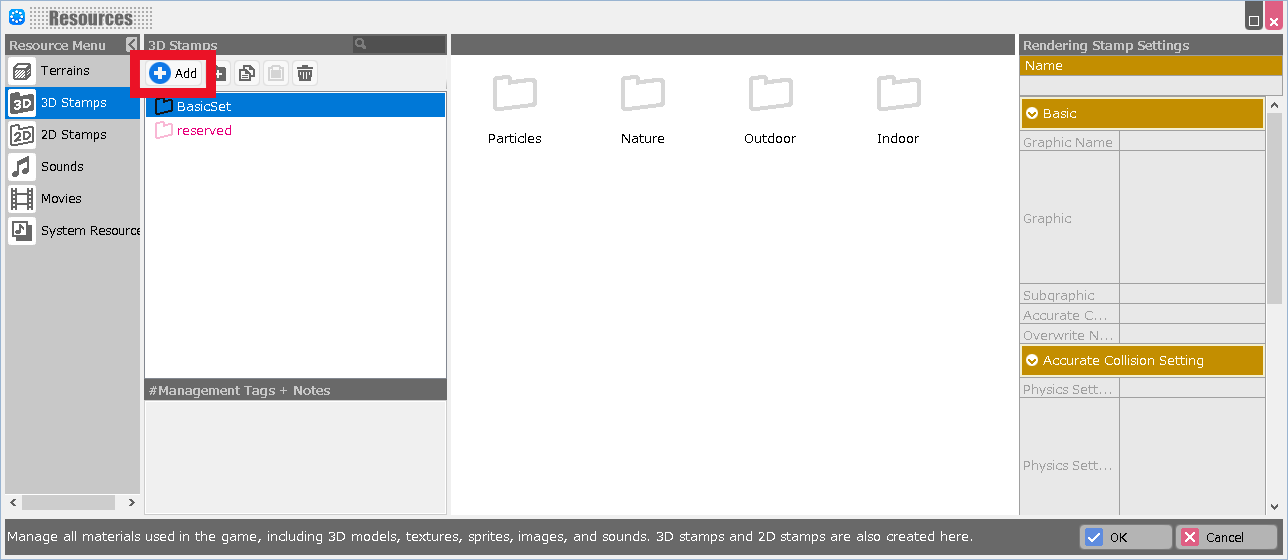This screenshot has height=560, width=1288.
Task: Collapse the Basic settings section
Action: (1032, 114)
